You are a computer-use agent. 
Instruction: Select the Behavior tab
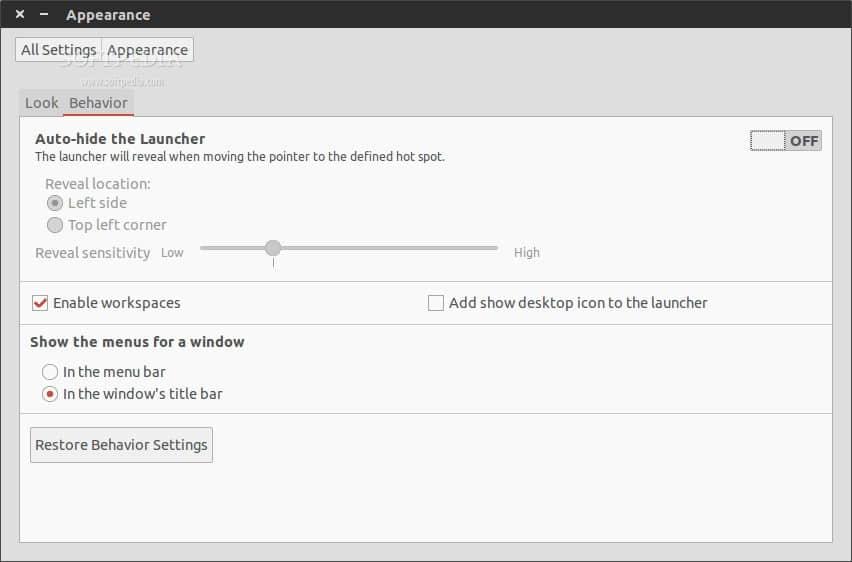98,103
